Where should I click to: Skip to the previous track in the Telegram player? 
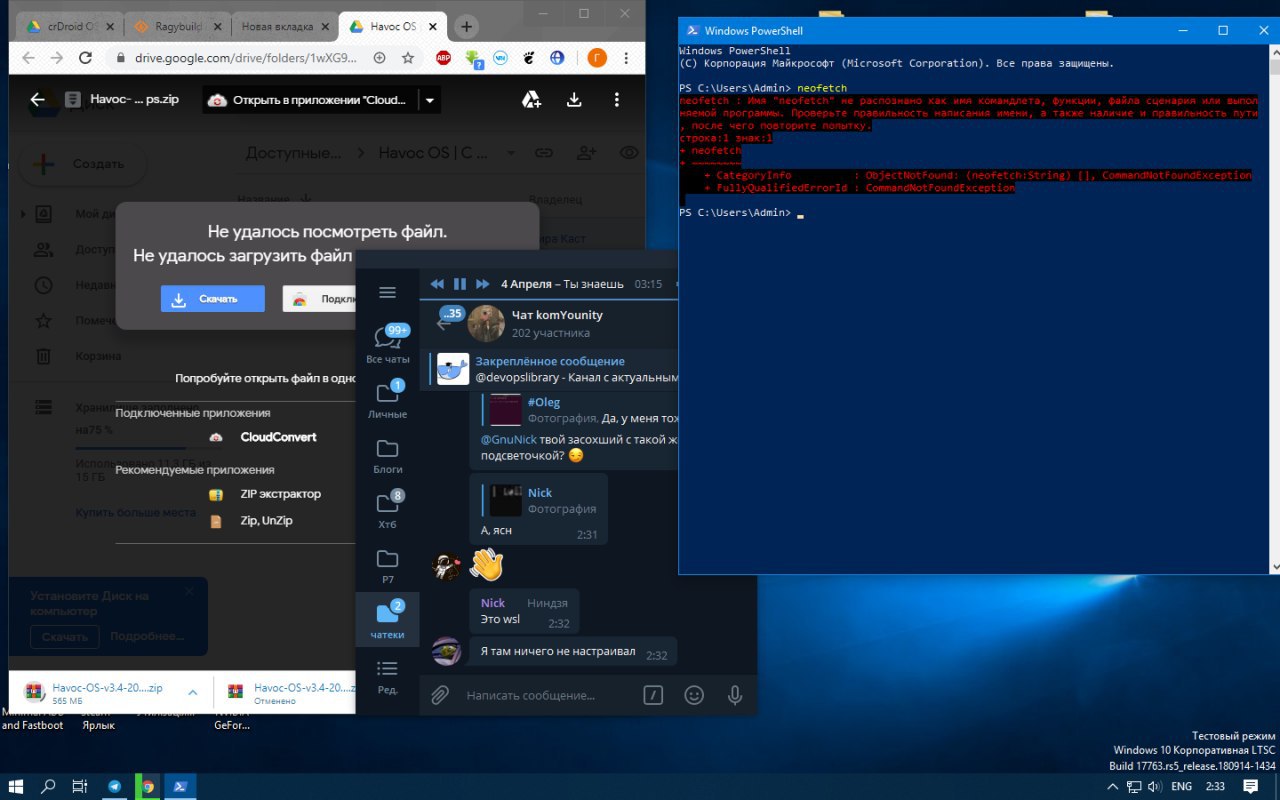pos(437,284)
